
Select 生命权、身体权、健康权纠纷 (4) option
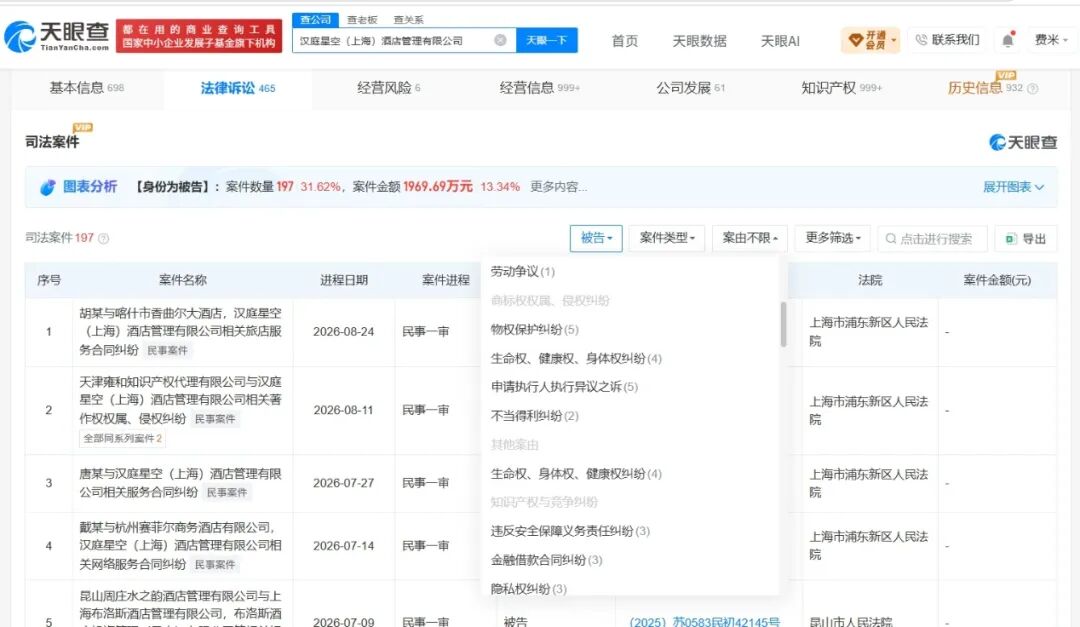[576, 473]
